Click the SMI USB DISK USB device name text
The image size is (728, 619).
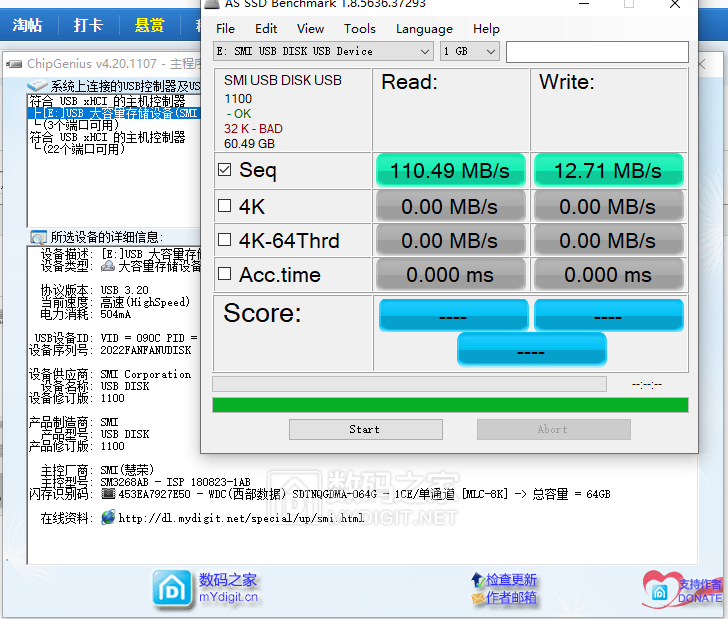click(x=282, y=80)
